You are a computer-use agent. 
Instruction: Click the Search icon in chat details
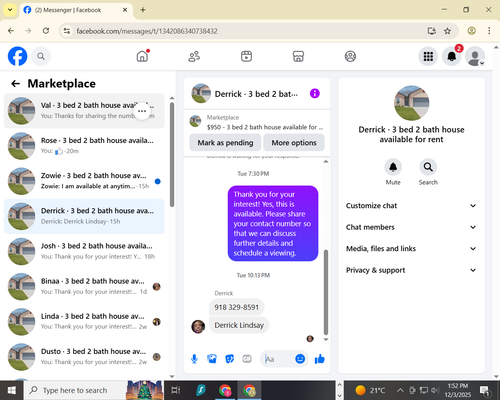[x=428, y=167]
